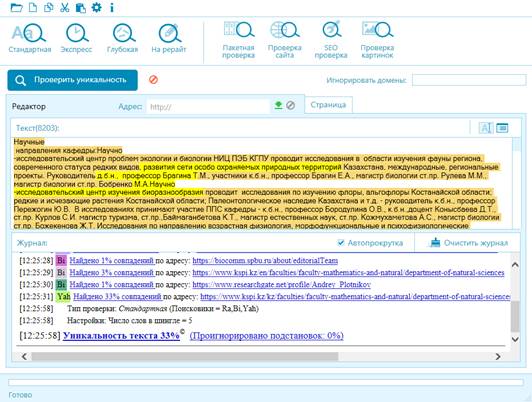Open settings with the gear icon
The image size is (532, 402).
(96, 7)
